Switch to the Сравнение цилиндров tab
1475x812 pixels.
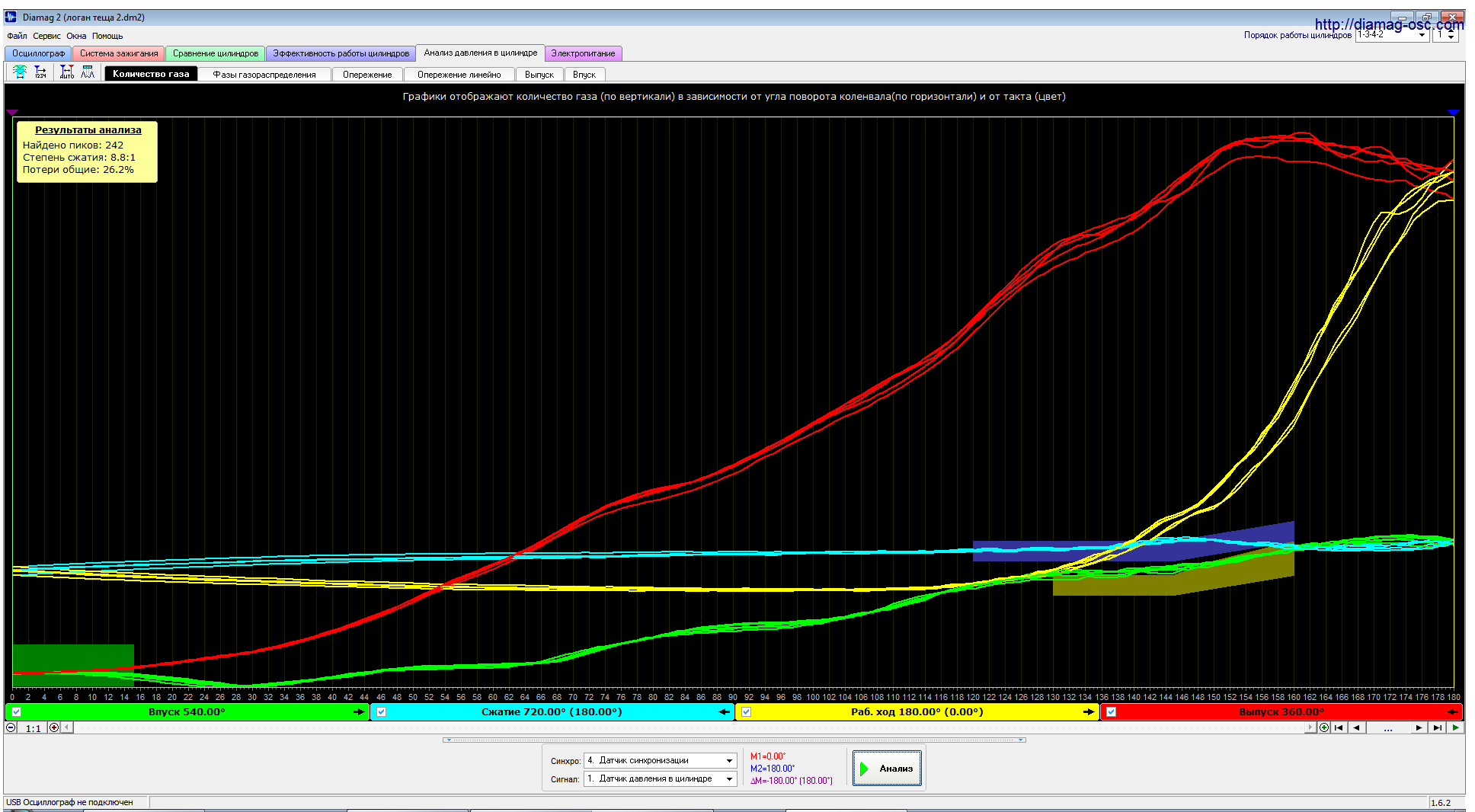click(216, 53)
